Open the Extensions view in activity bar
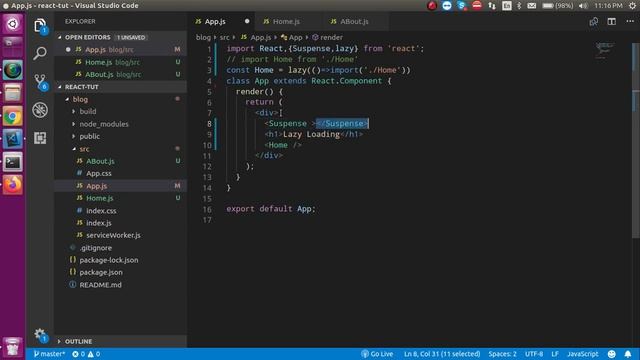 [x=40, y=138]
